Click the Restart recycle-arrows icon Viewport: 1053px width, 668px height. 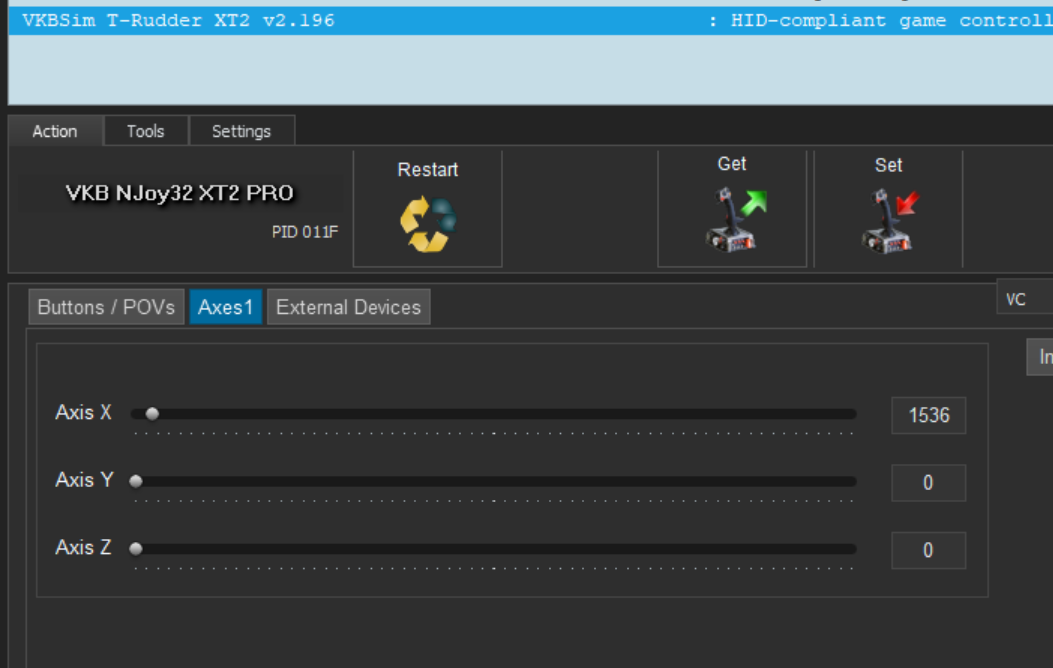coord(428,224)
